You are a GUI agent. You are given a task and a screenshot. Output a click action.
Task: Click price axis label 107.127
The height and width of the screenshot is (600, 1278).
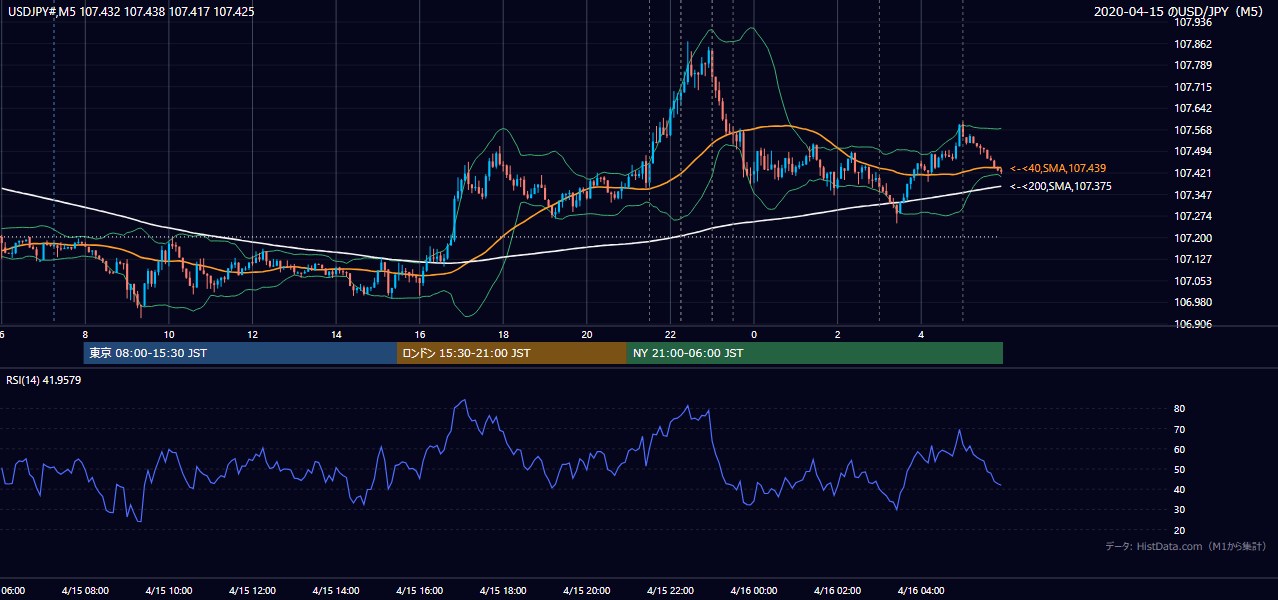tap(1193, 259)
